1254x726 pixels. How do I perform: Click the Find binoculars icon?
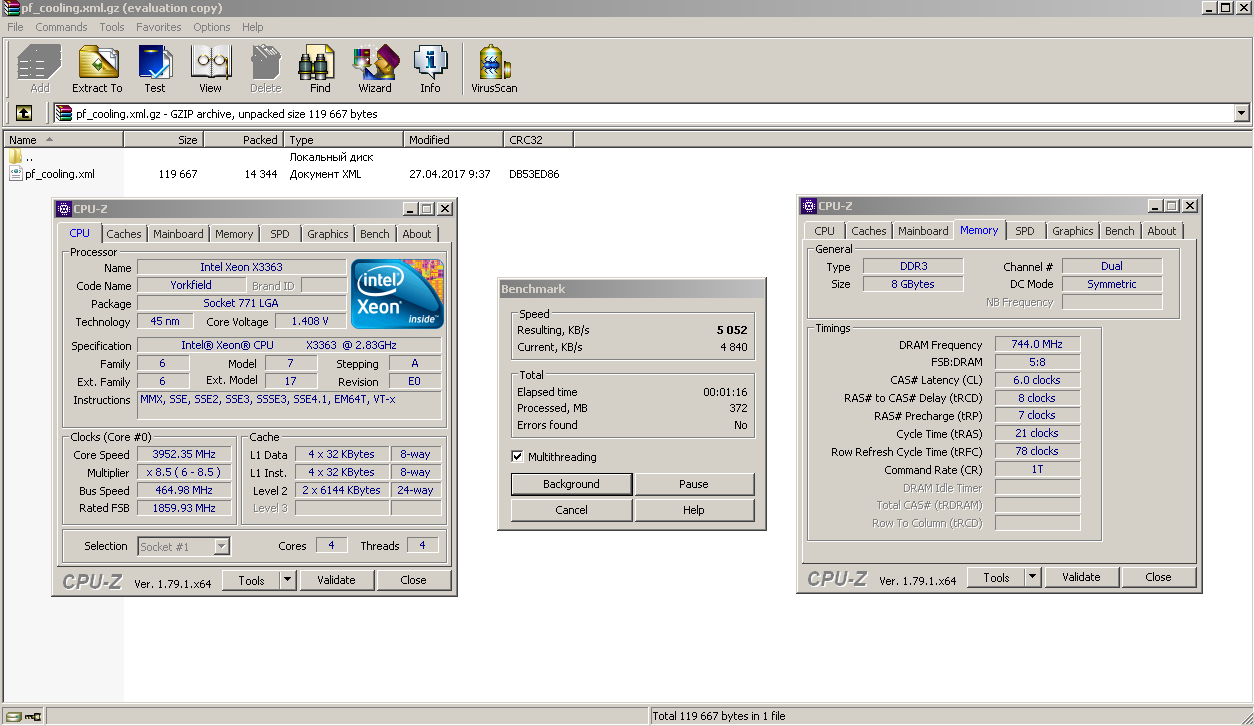pos(319,68)
